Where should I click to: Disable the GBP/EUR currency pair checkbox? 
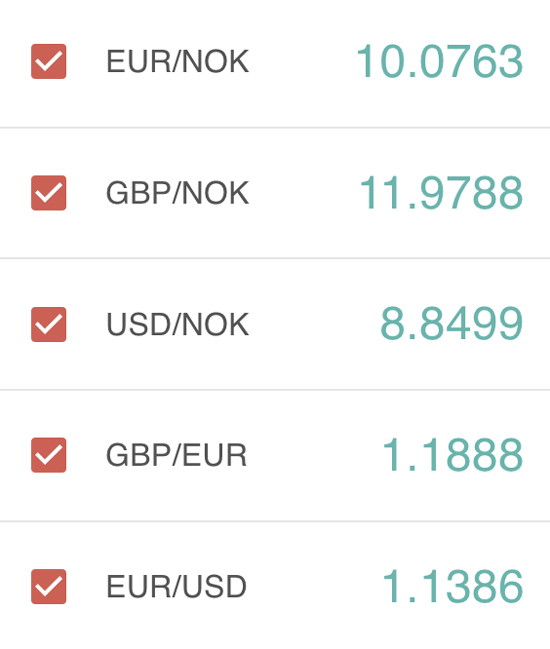pos(48,455)
